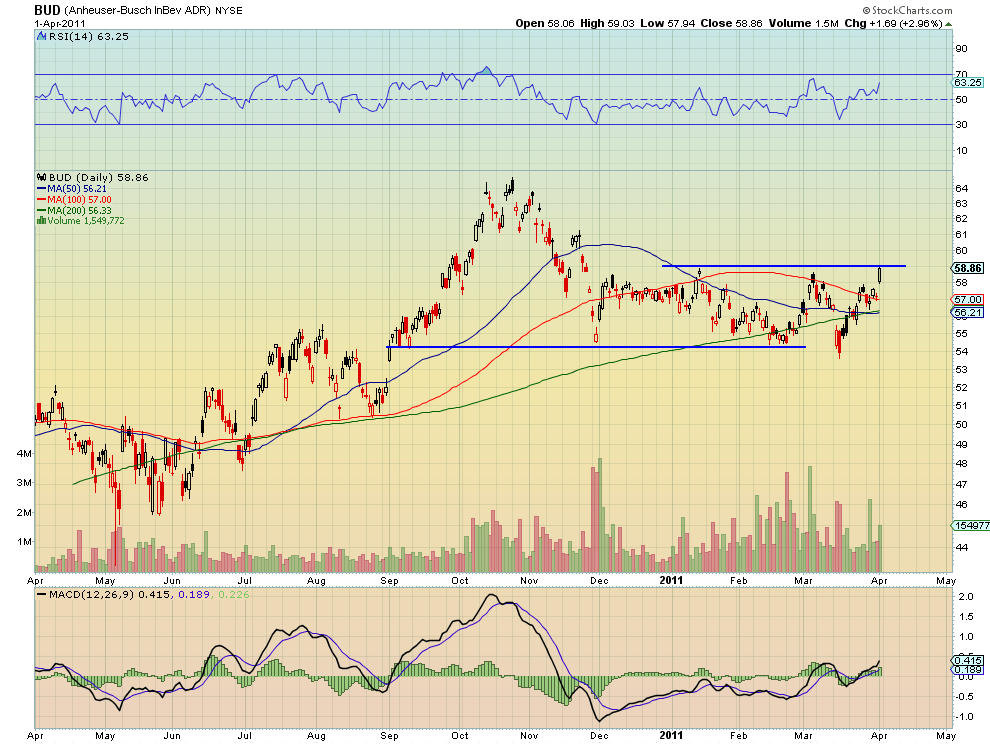The height and width of the screenshot is (744, 990).
Task: Click the Sep label under the MACD panel
Action: [x=390, y=736]
